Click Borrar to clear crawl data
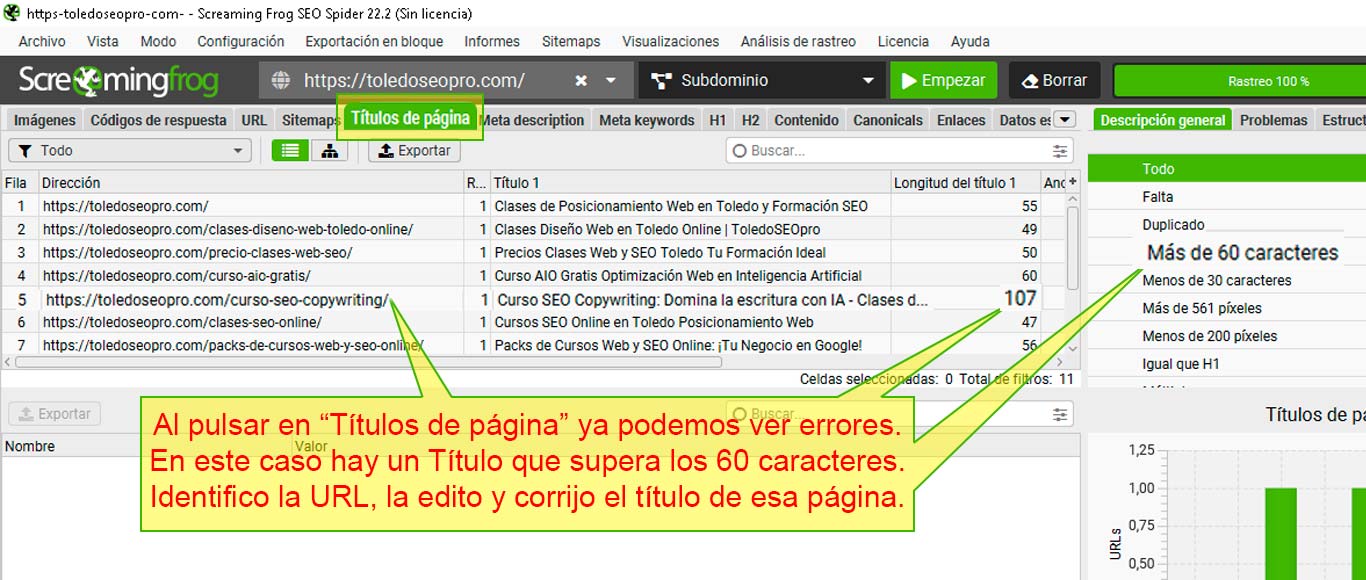Screen dimensions: 1366x580 pyautogui.click(x=1054, y=80)
